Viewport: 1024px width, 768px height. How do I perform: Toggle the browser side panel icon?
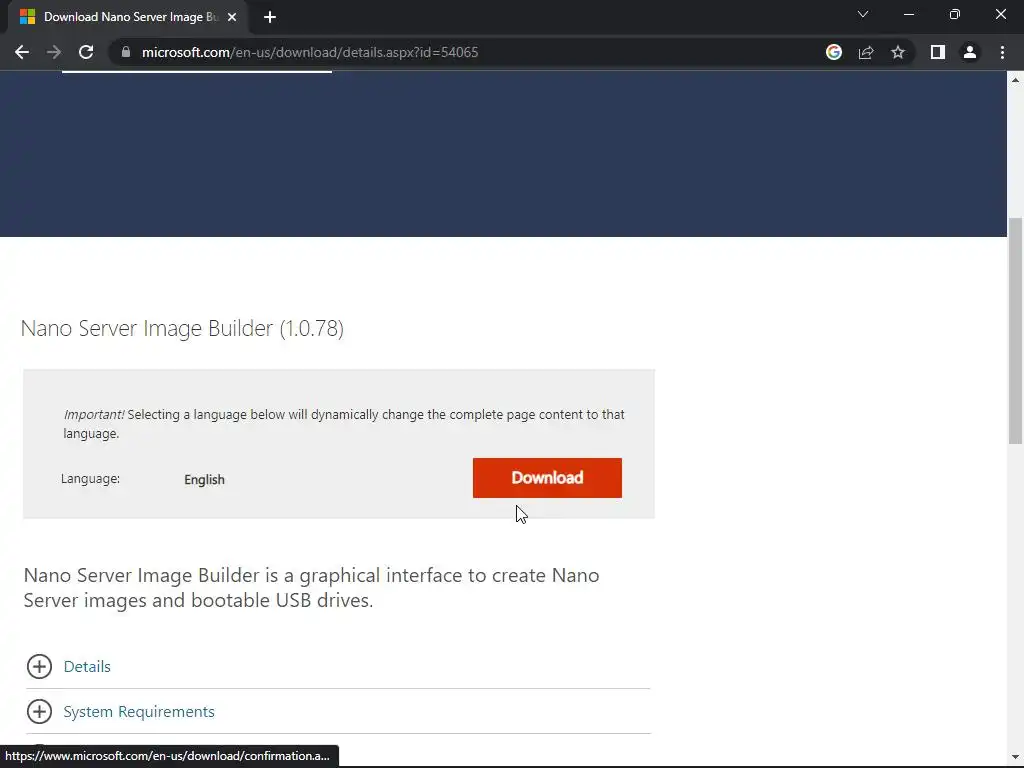(x=938, y=52)
